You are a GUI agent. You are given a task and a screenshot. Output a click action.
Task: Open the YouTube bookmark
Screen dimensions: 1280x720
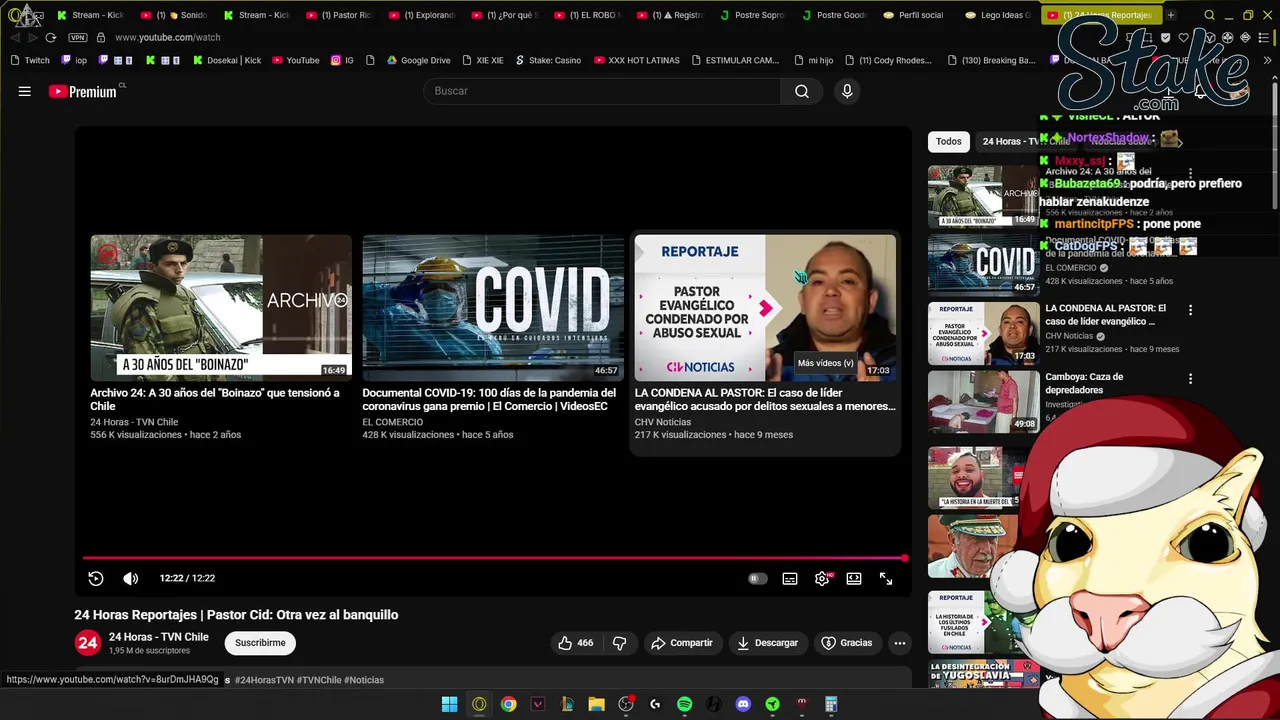point(296,60)
